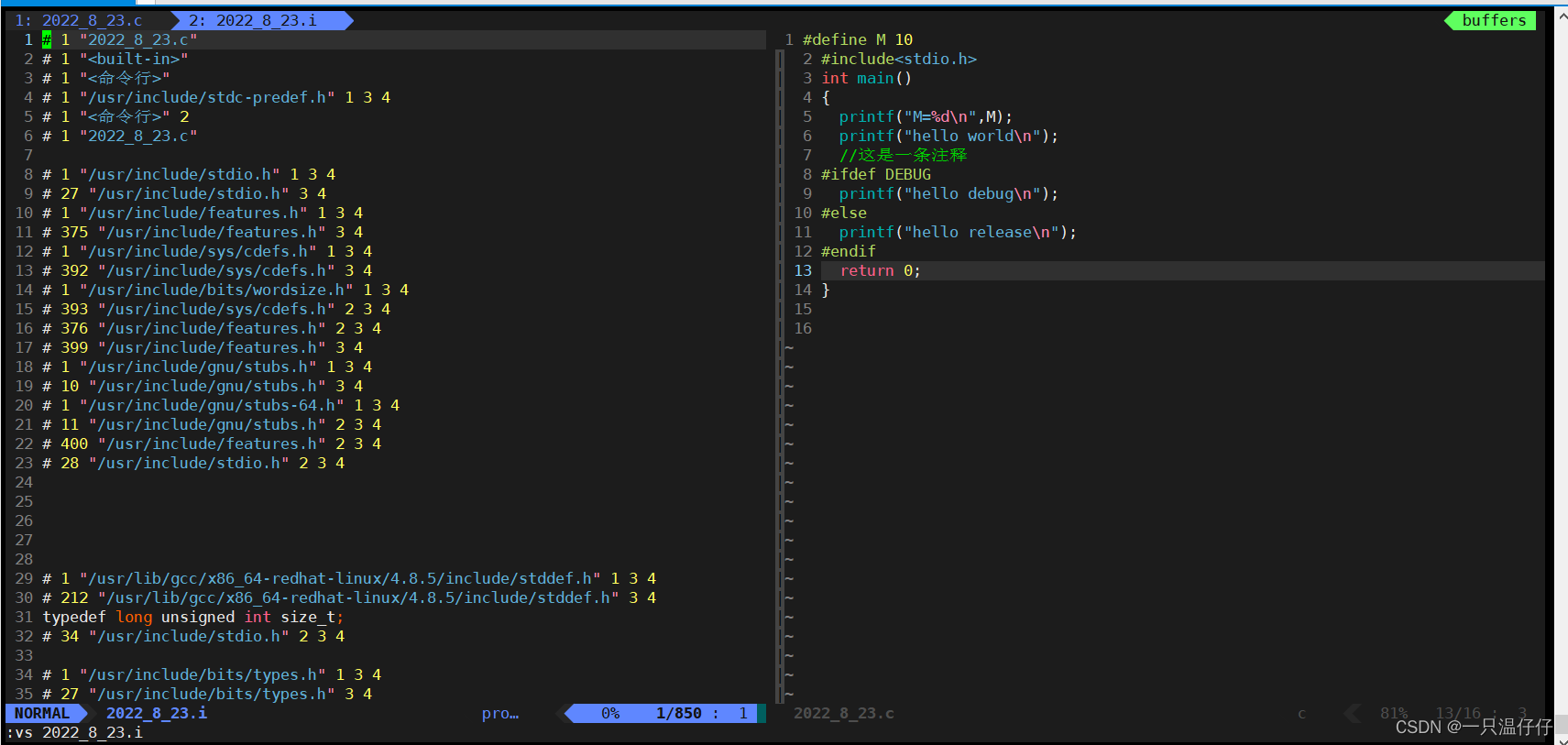The height and width of the screenshot is (745, 1568).
Task: Click the NORMAL mode indicator in status line
Action: [x=42, y=713]
